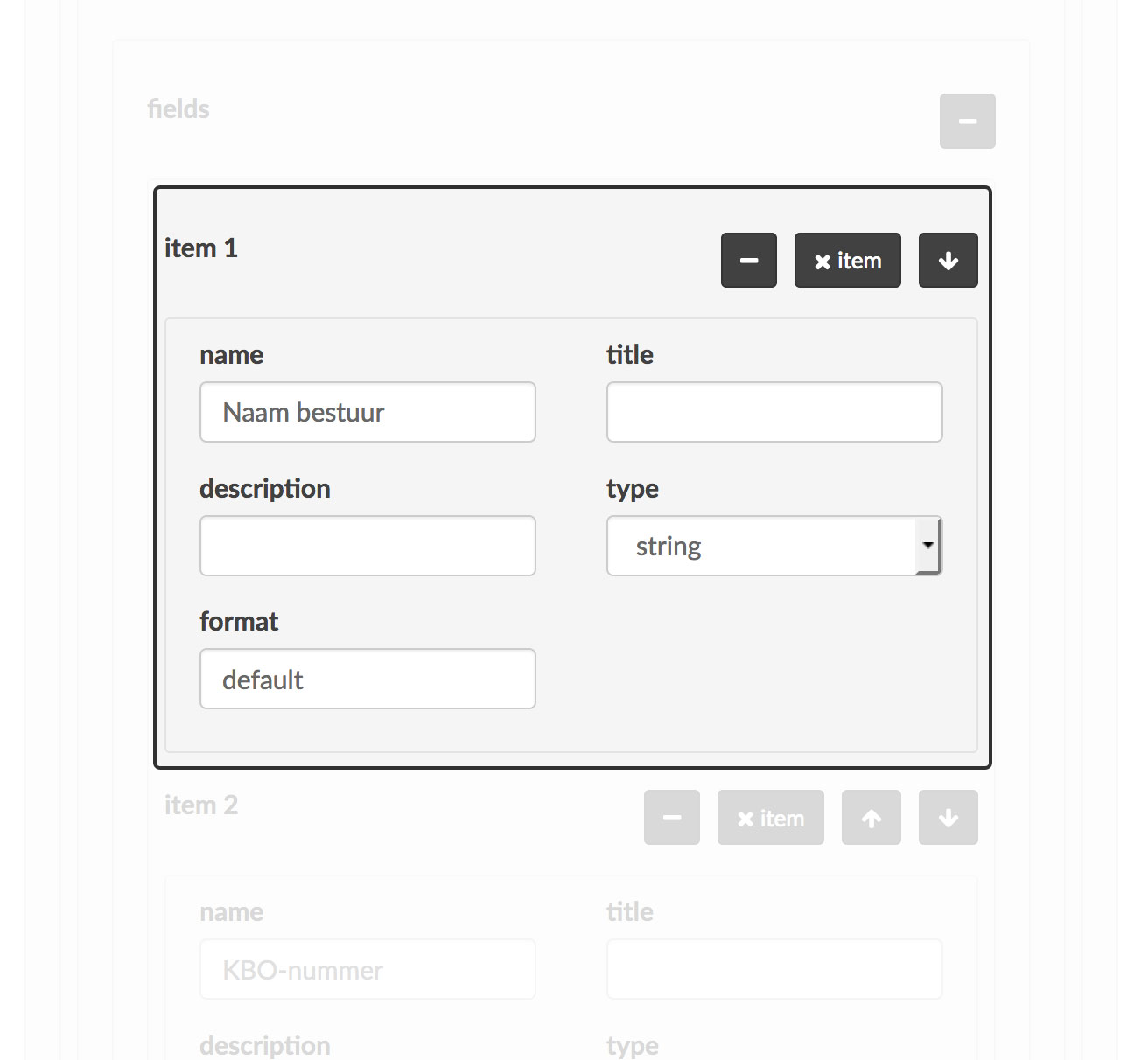The height and width of the screenshot is (1060, 1148).
Task: Move item 2 down with down arrow icon
Action: (x=948, y=818)
